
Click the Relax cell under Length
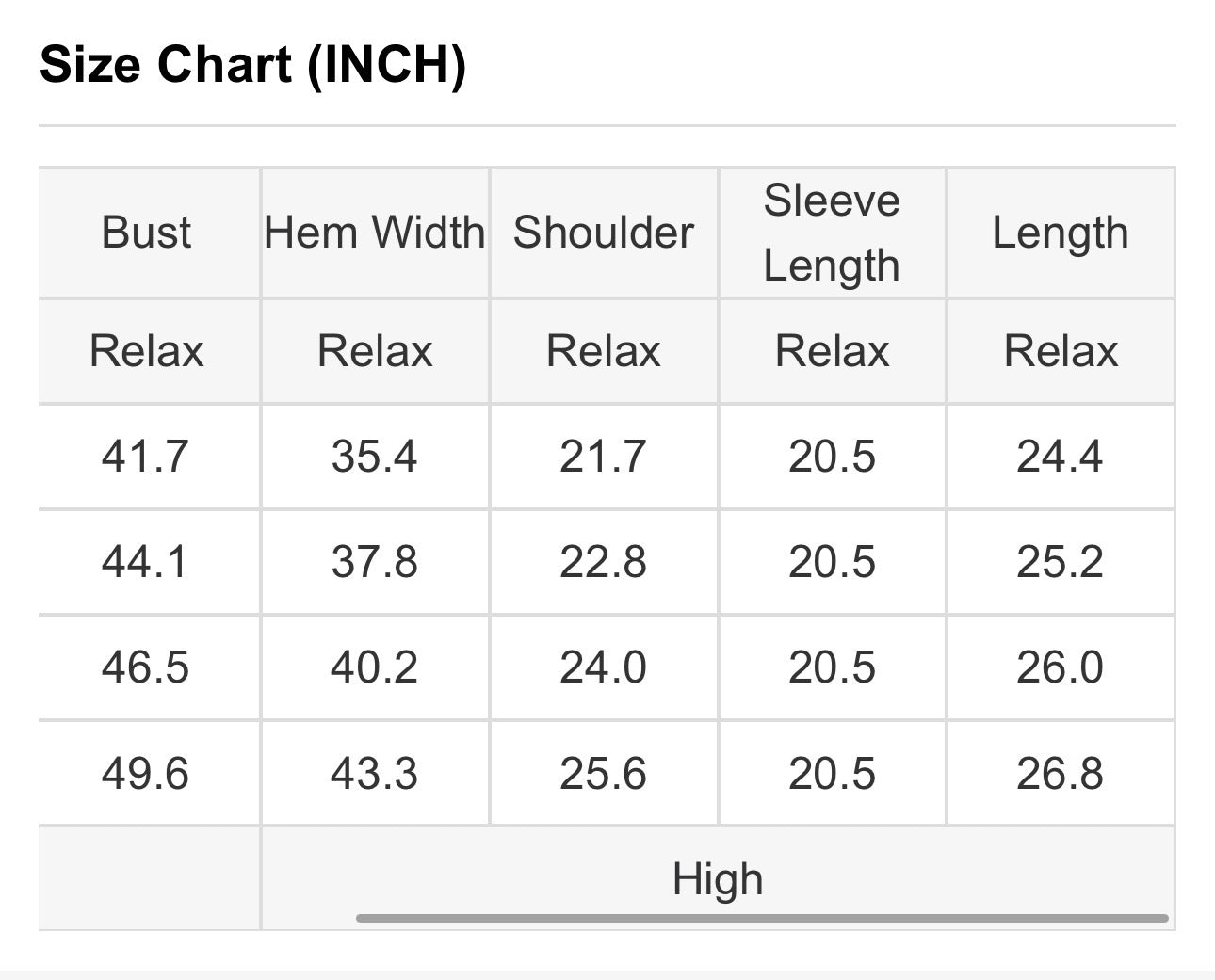(1061, 351)
